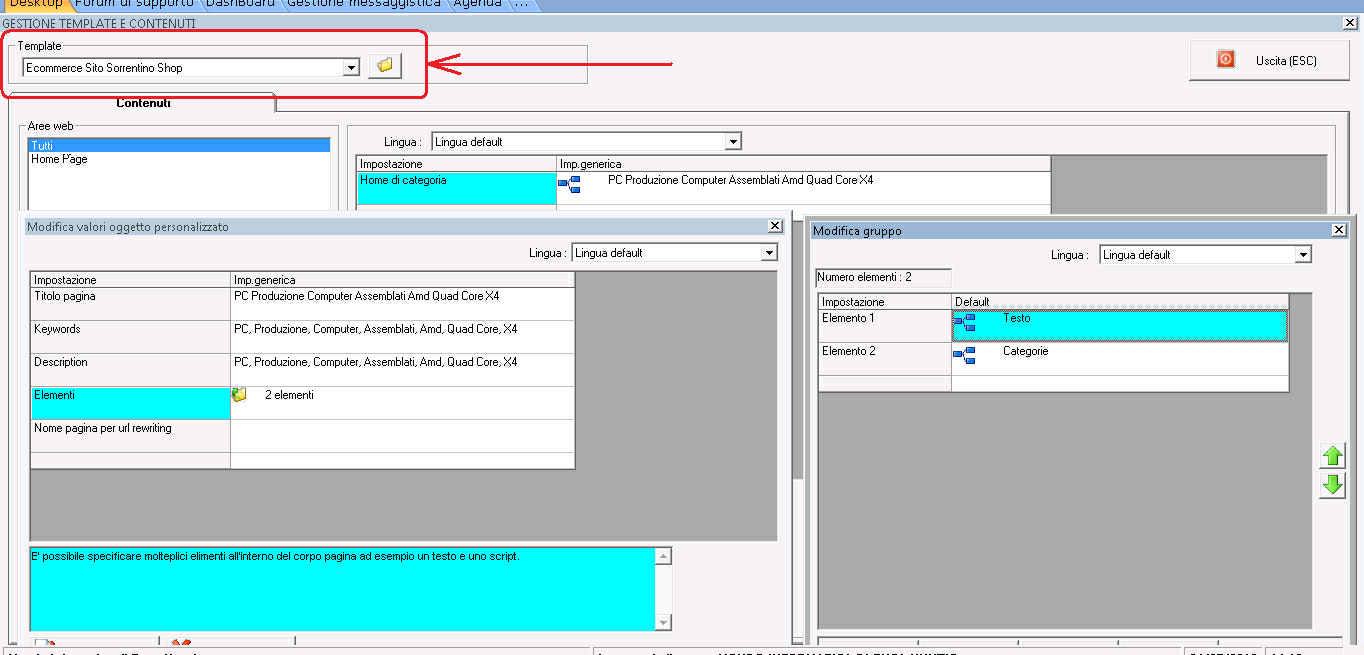
Task: Click empty value of Nome pagina per url rewriting
Action: (x=403, y=436)
